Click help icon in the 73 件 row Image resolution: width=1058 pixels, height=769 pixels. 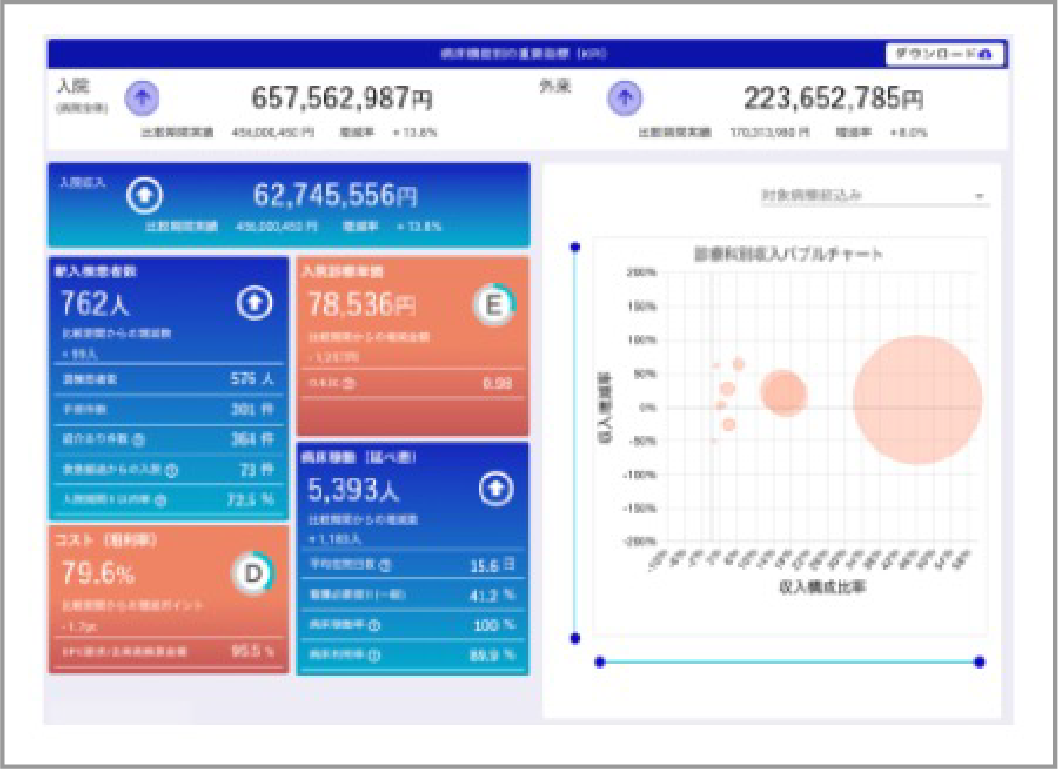[x=171, y=470]
